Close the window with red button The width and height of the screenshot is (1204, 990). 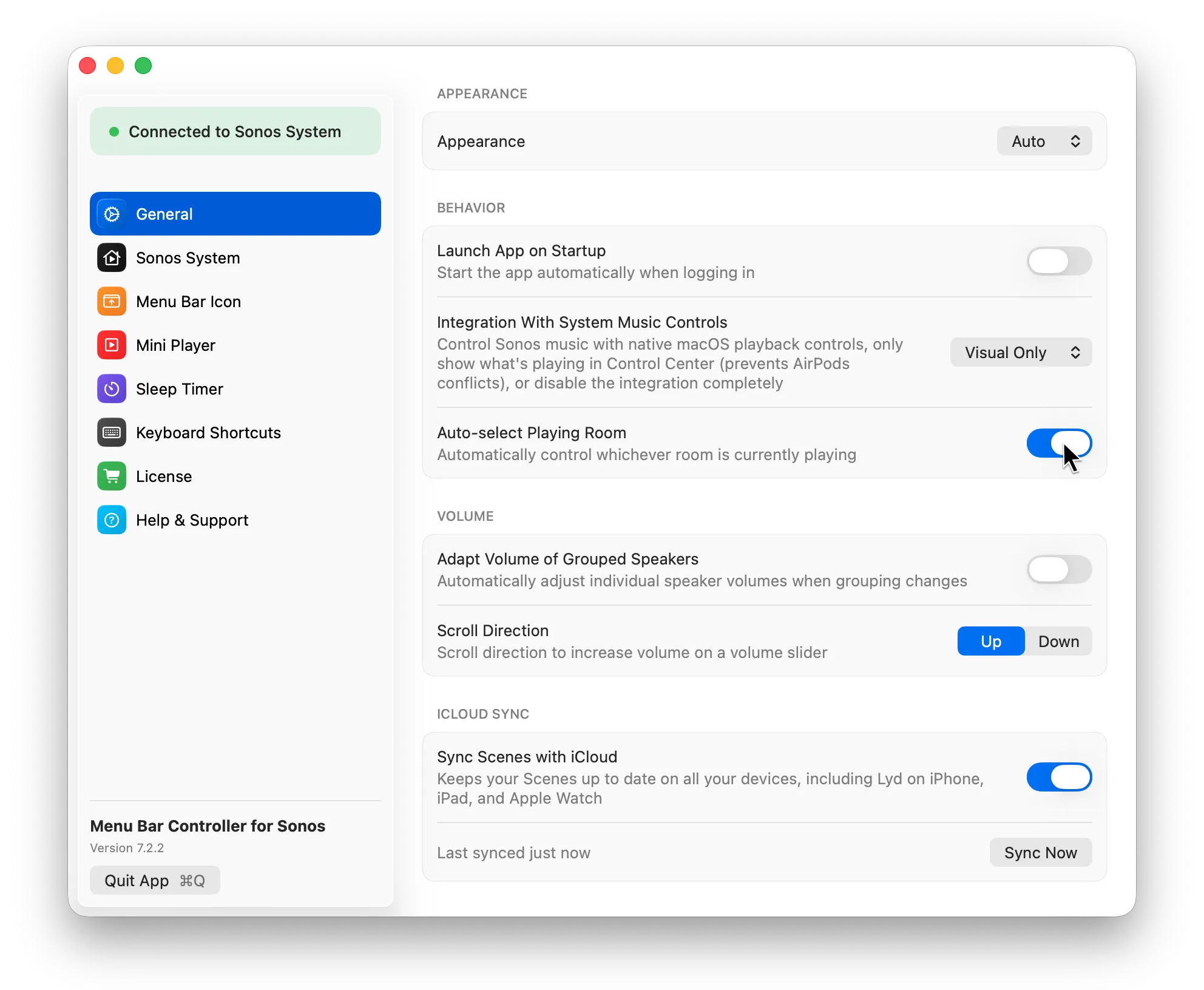point(87,66)
